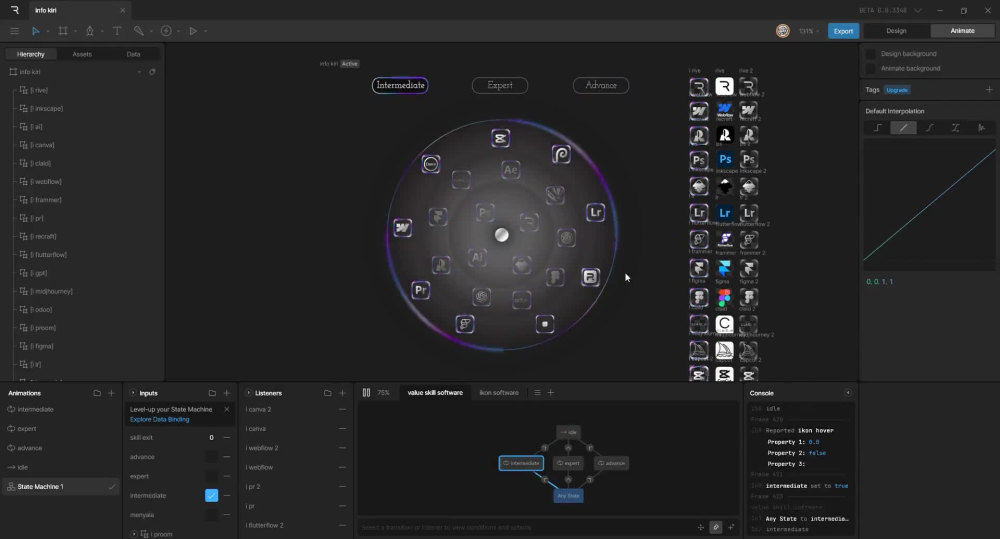Open the ikon software layer tab
Image resolution: width=1000 pixels, height=539 pixels.
coord(499,392)
